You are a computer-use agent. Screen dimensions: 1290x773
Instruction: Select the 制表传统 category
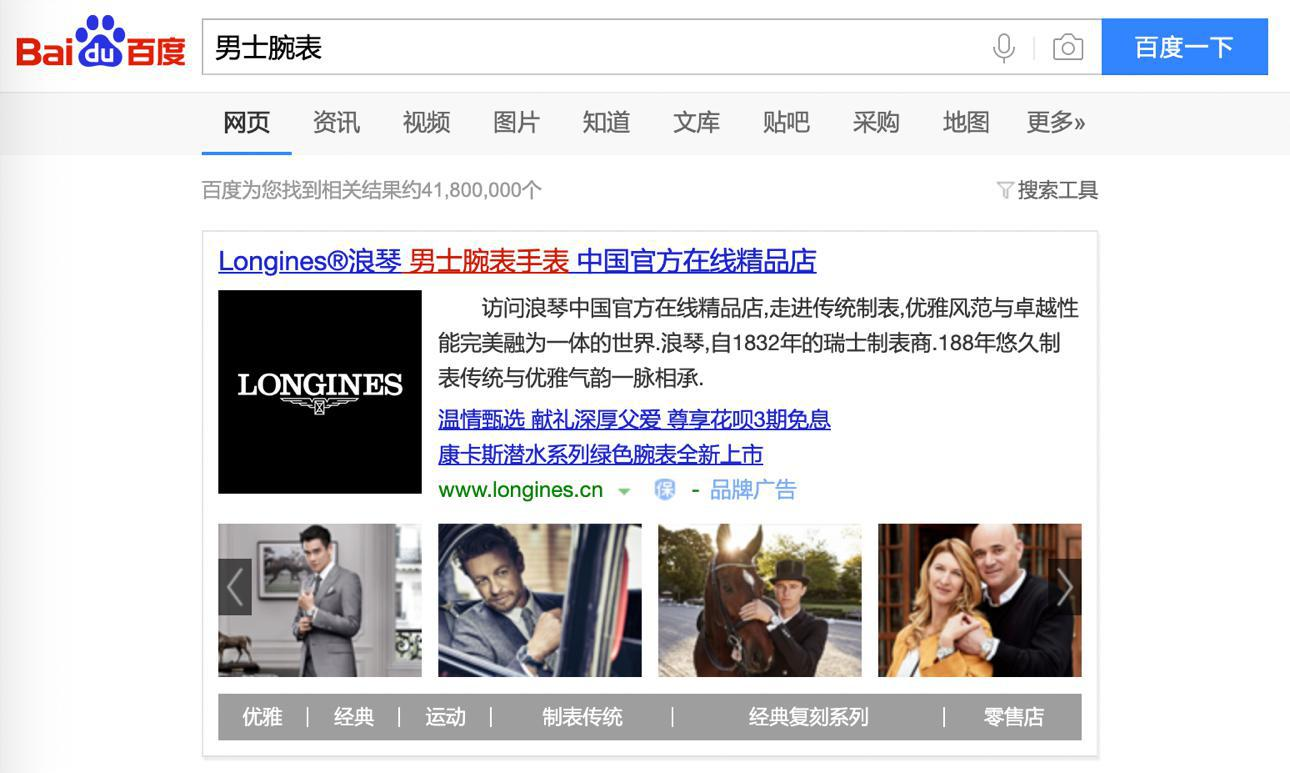[x=582, y=717]
